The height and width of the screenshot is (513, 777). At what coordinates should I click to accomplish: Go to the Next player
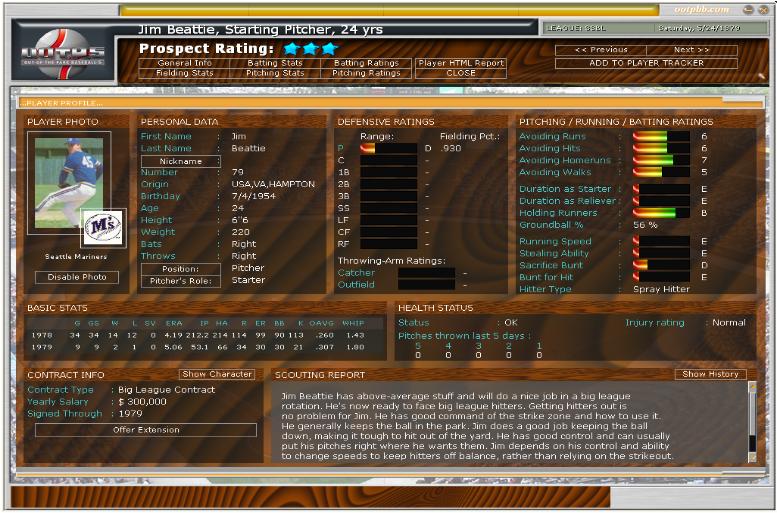point(691,50)
